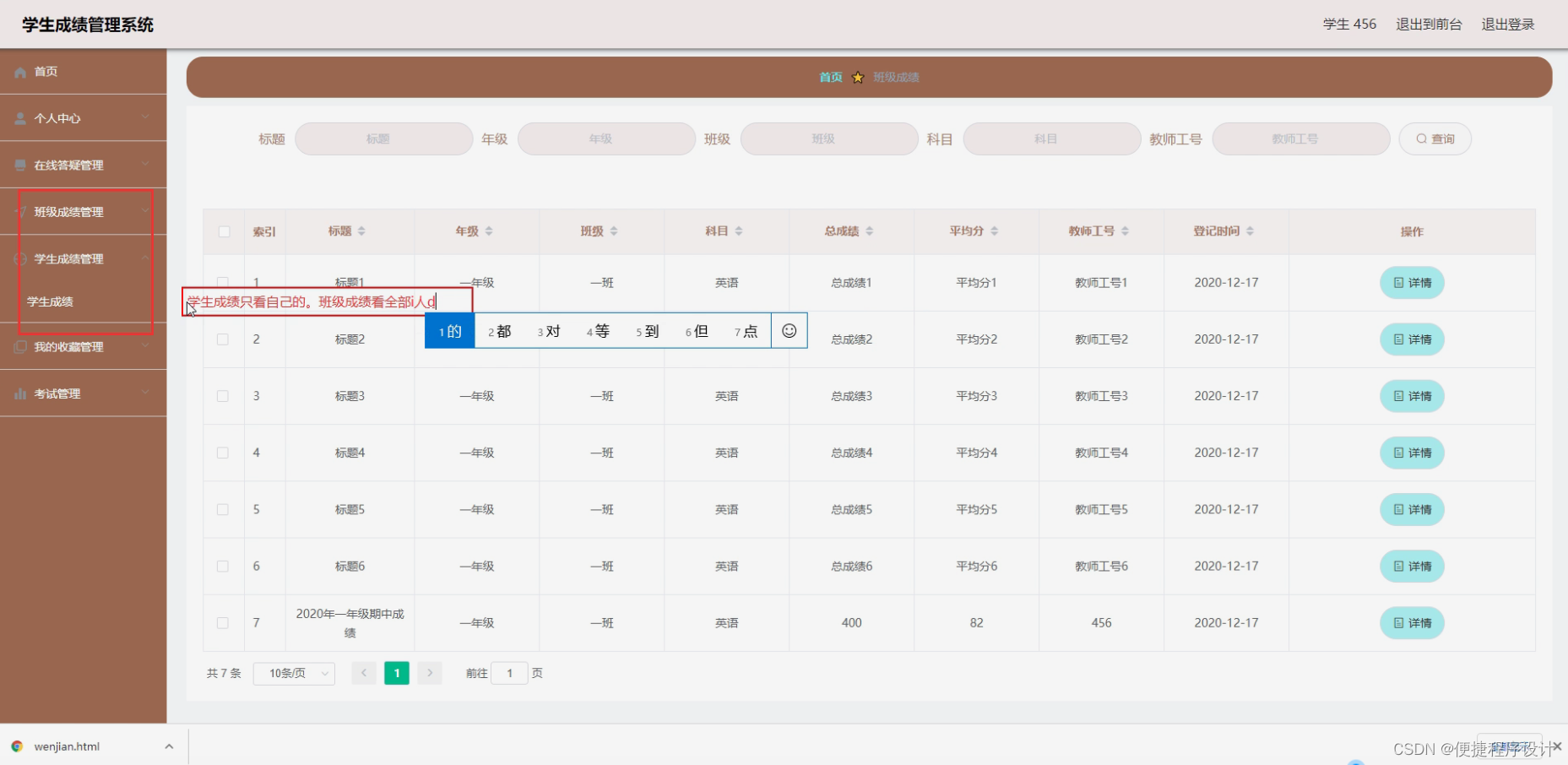1568x765 pixels.
Task: Click the 学生 456 user label
Action: coord(1349,24)
